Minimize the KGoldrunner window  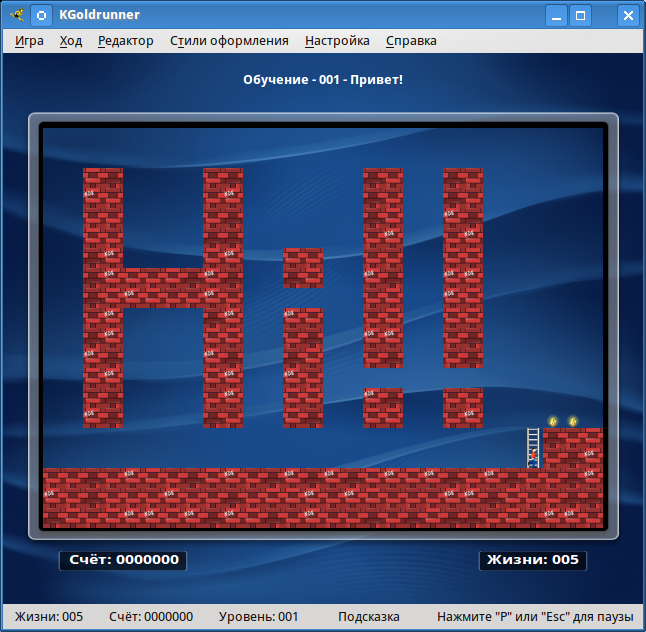click(x=557, y=16)
